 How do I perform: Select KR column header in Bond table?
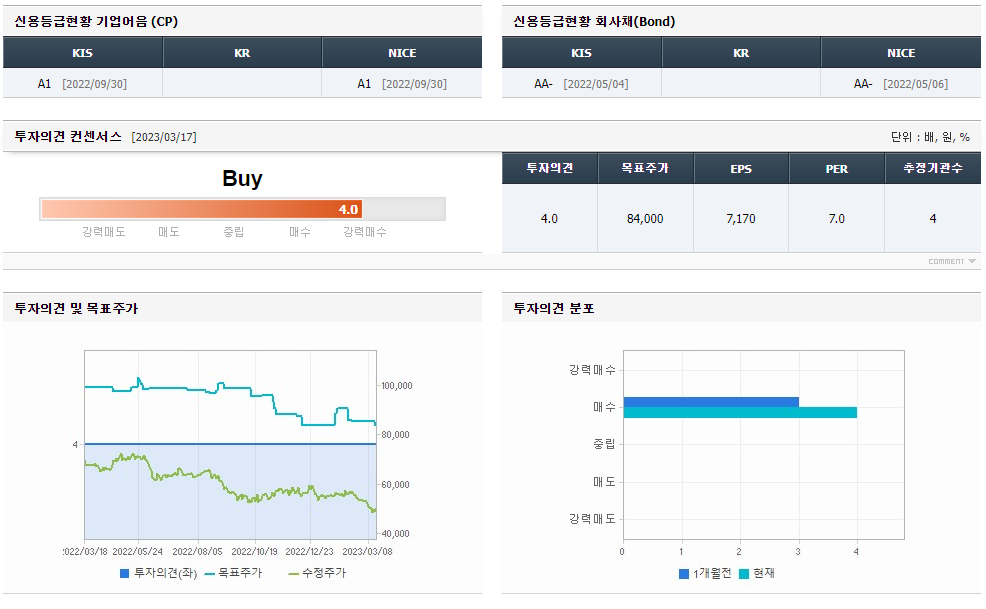click(741, 53)
